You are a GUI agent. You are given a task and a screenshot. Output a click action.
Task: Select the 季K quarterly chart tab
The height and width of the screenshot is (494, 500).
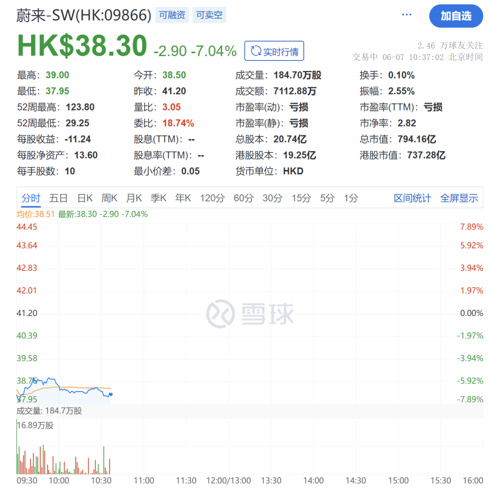pos(158,198)
